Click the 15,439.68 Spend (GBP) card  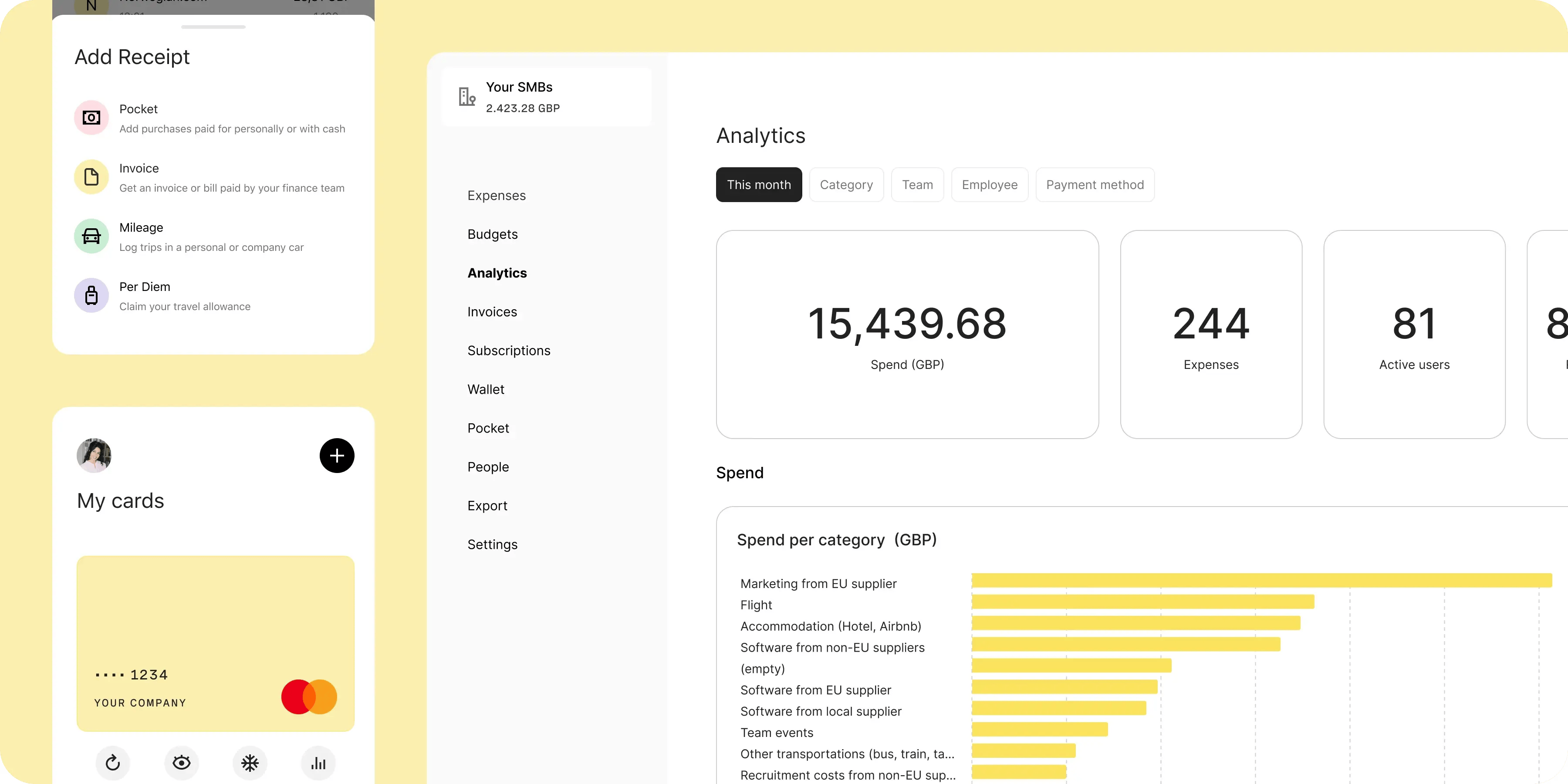tap(907, 334)
